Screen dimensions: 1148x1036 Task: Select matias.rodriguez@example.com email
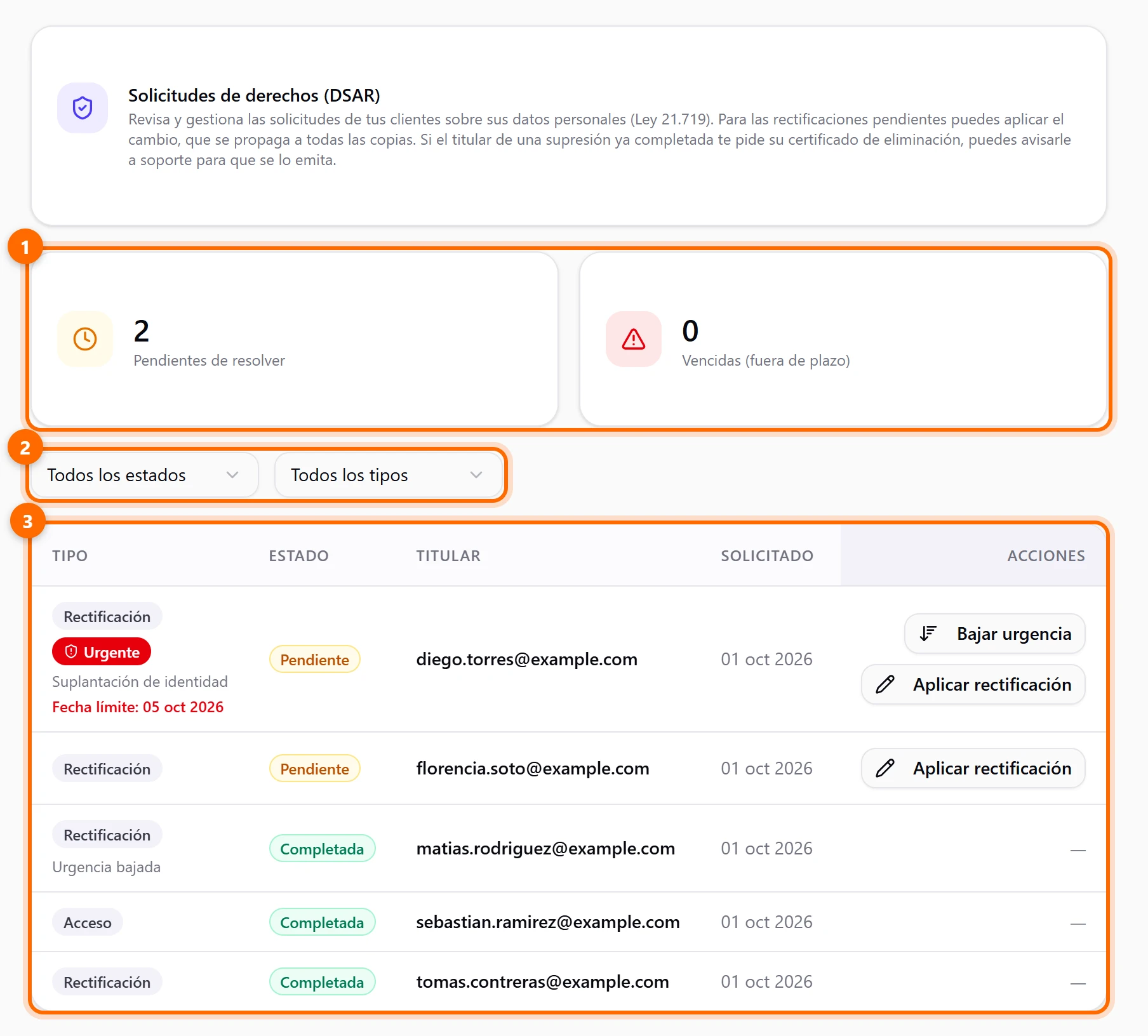[545, 848]
